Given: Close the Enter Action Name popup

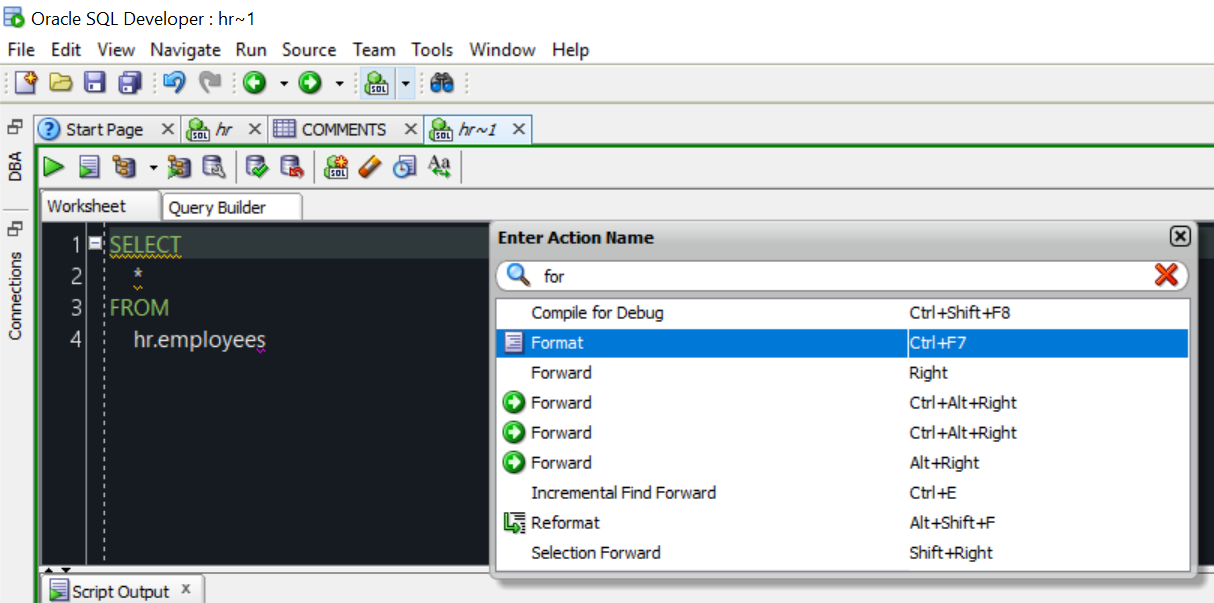Looking at the screenshot, I should tap(1180, 236).
